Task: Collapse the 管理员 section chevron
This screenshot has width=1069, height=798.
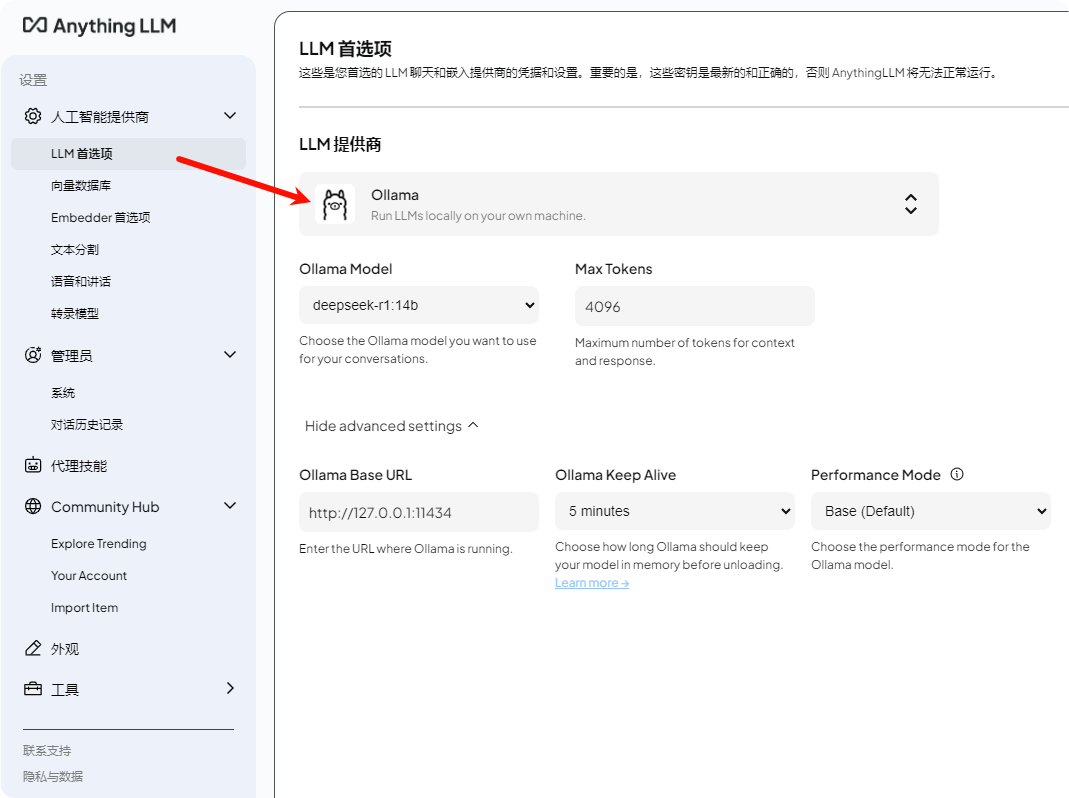Action: point(230,355)
